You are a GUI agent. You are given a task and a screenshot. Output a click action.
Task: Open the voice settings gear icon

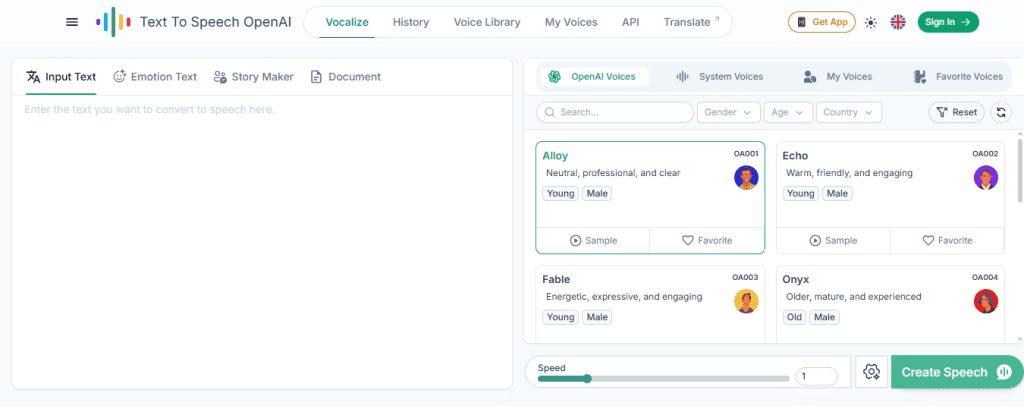pos(871,372)
